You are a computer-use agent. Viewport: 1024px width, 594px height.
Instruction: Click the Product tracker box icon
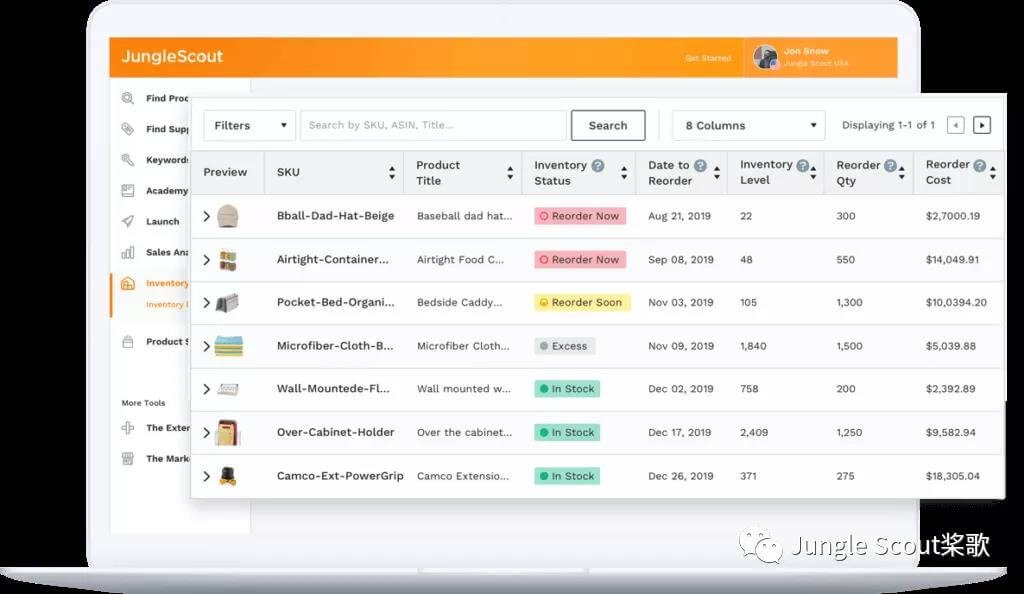[x=128, y=341]
